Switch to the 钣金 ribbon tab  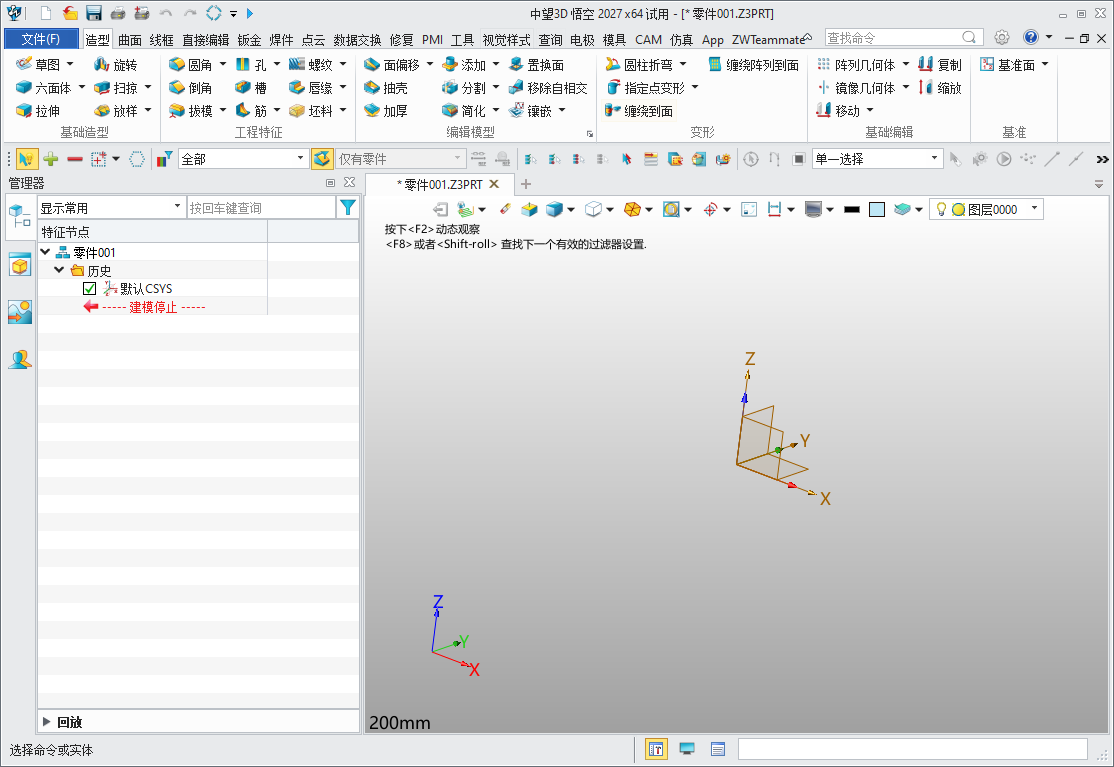[249, 40]
